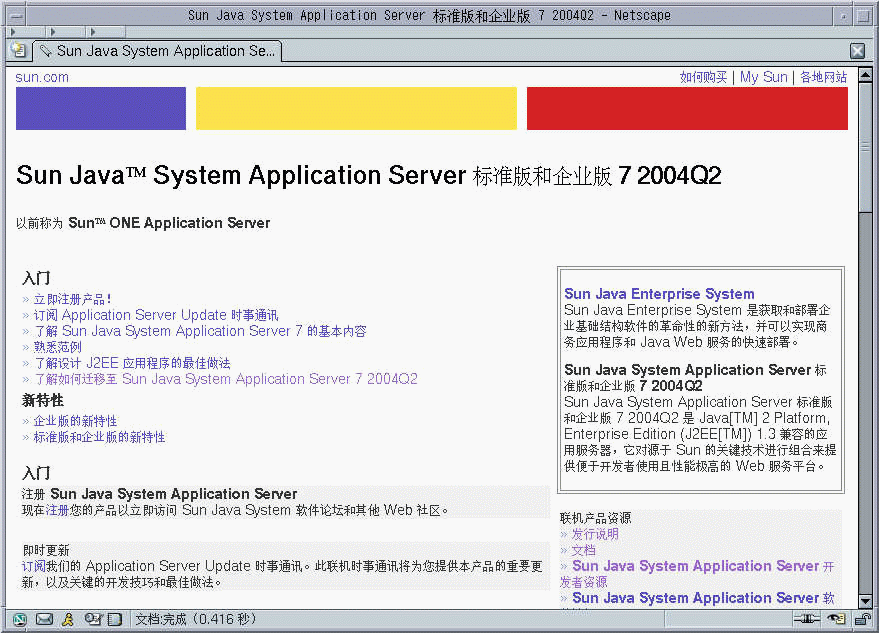The width and height of the screenshot is (879, 633).
Task: Click the security padlock icon
Action: (862, 619)
